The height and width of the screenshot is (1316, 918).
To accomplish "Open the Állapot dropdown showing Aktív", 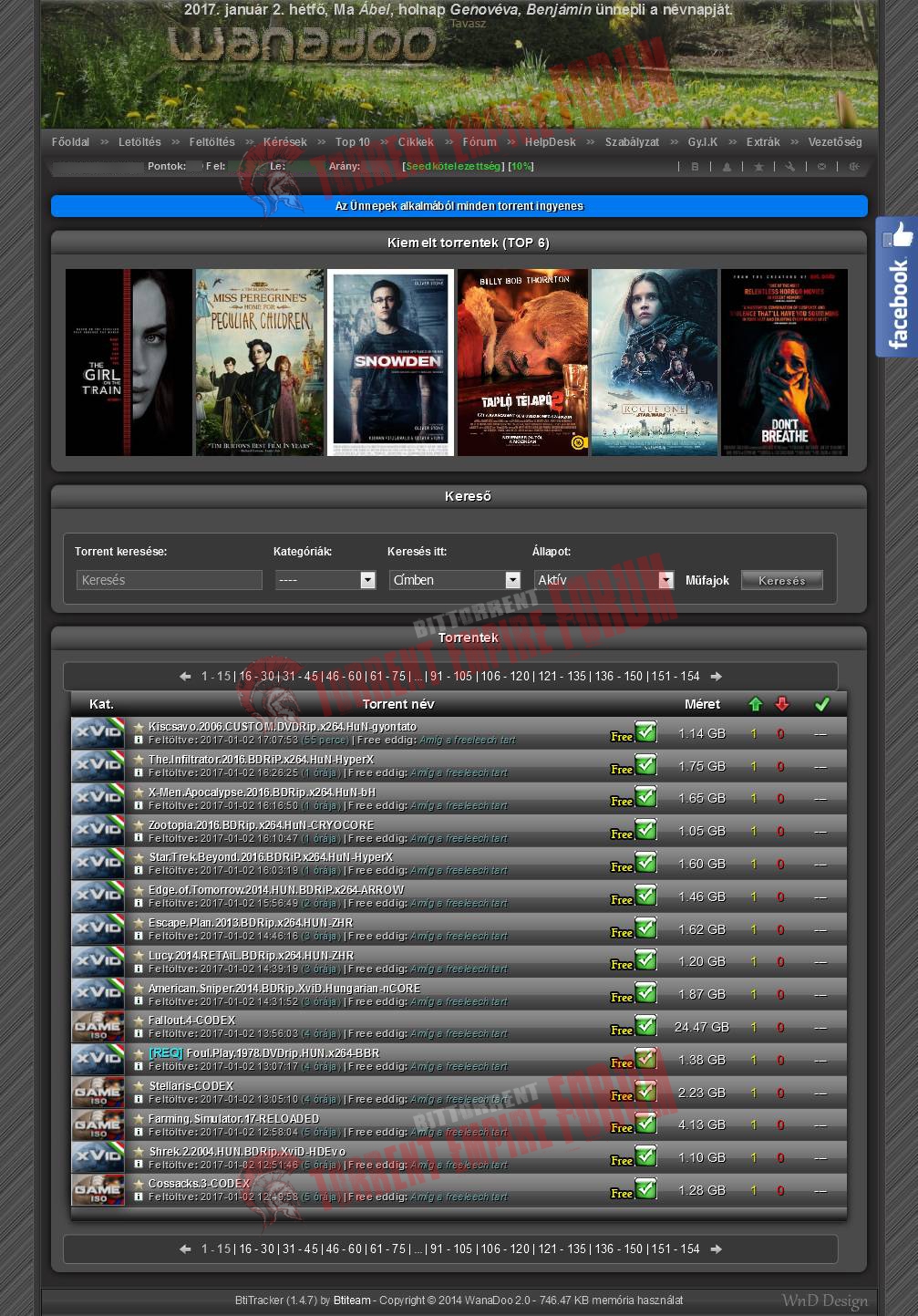I will point(603,580).
